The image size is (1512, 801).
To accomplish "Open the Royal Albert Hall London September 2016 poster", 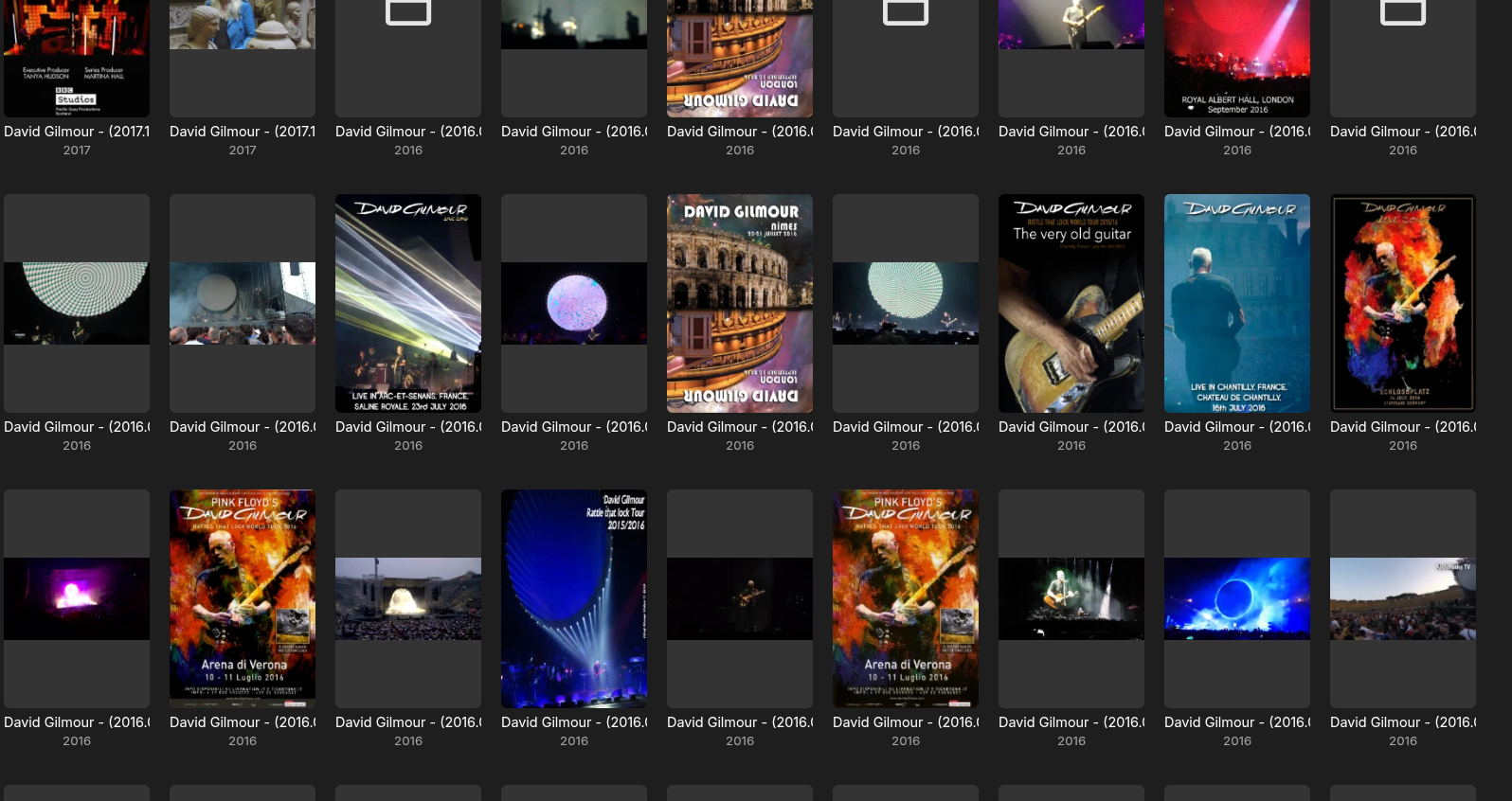I will tap(1237, 59).
